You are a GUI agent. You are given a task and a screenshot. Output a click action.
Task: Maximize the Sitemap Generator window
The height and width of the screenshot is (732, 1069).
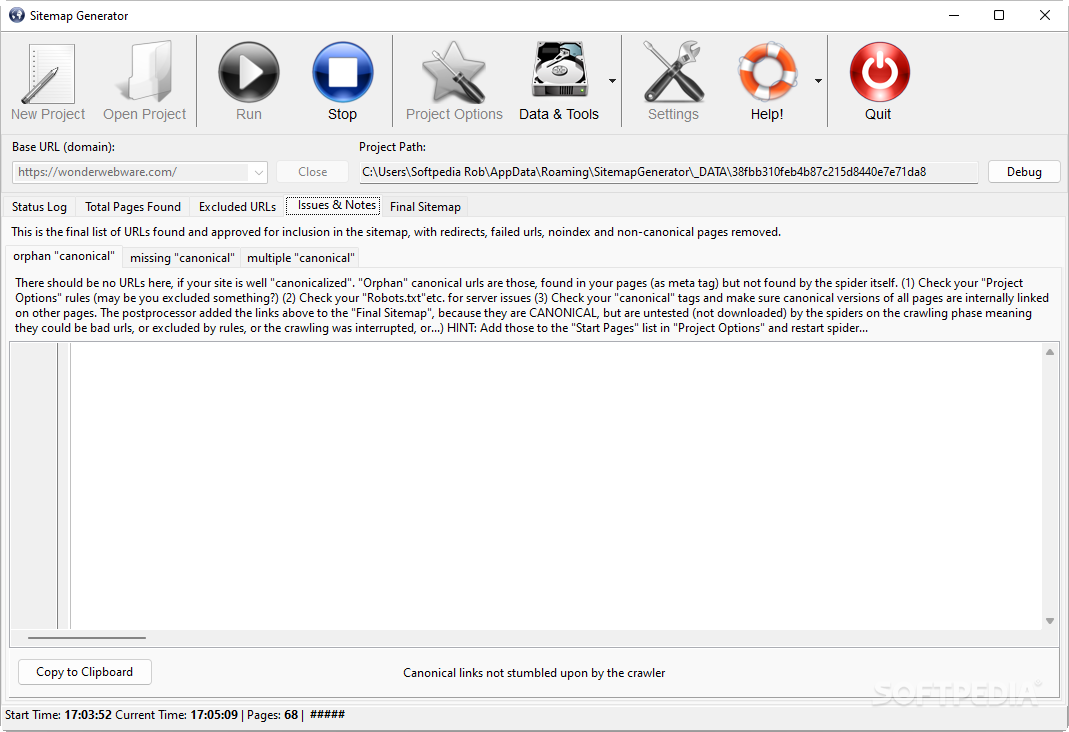click(x=999, y=15)
